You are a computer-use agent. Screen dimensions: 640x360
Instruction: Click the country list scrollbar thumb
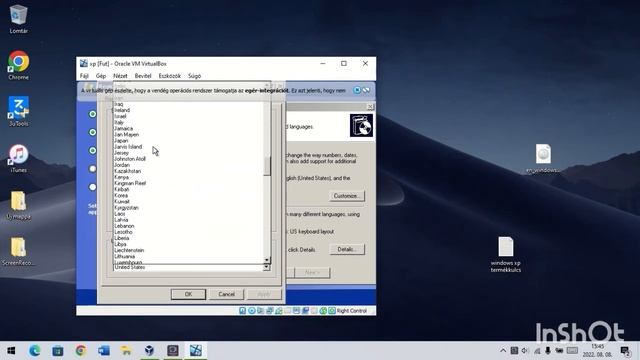click(267, 166)
